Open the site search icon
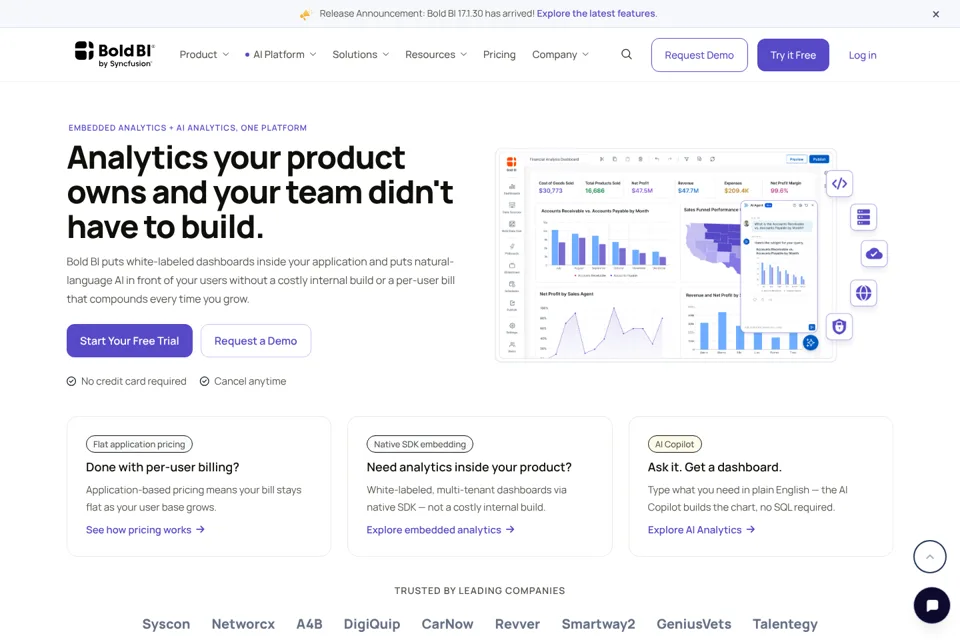960x640 pixels. [626, 55]
